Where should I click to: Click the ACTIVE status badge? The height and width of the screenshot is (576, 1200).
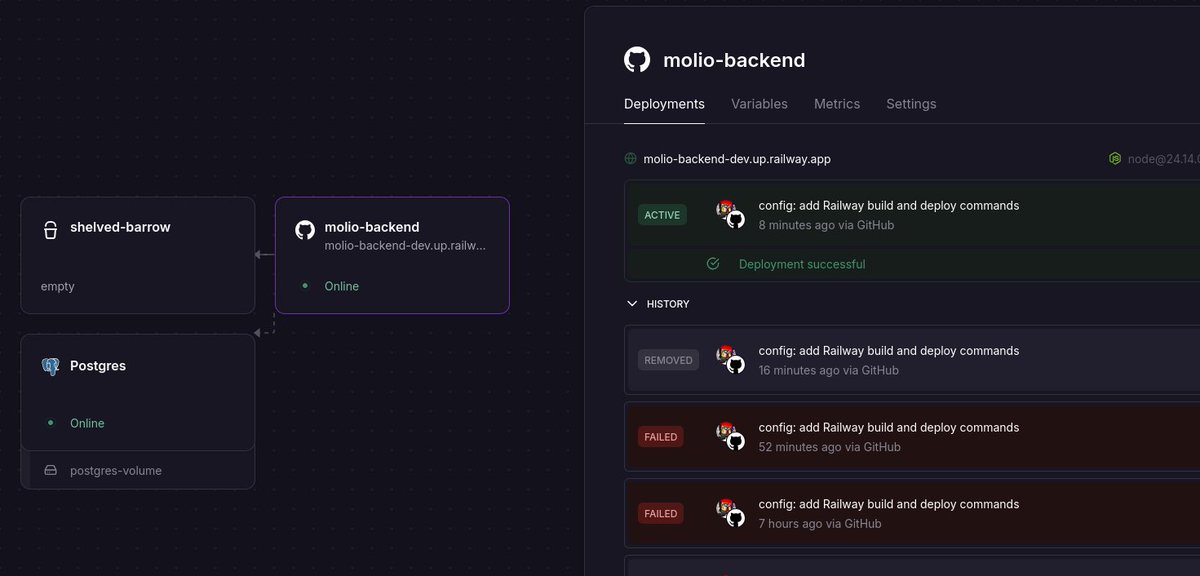pos(662,215)
